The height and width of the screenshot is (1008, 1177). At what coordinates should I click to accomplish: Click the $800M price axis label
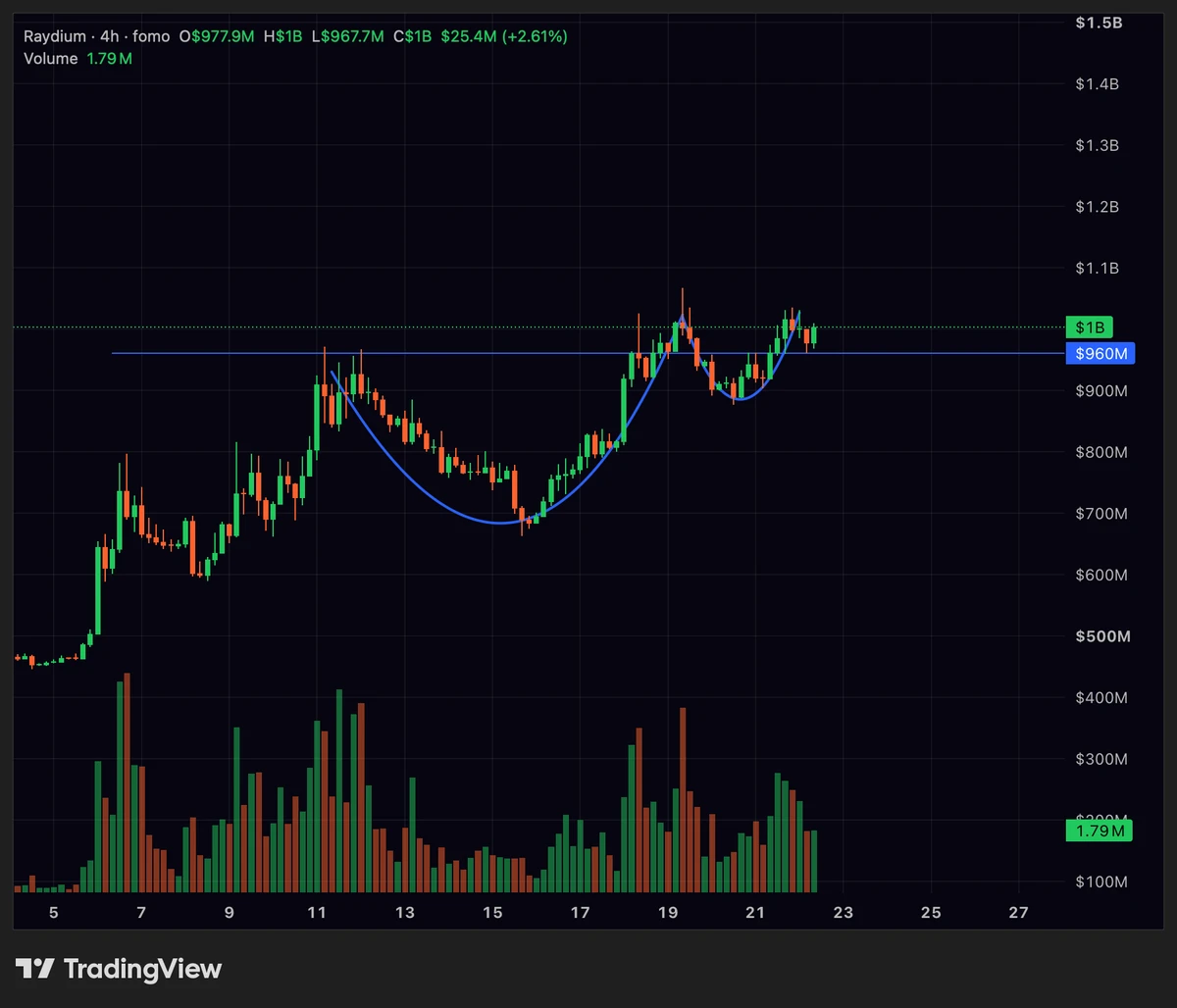tap(1100, 453)
